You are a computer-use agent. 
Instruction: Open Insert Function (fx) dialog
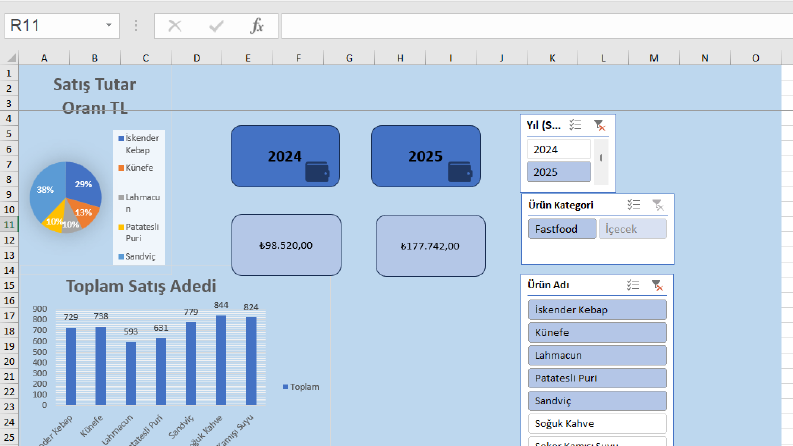click(257, 26)
